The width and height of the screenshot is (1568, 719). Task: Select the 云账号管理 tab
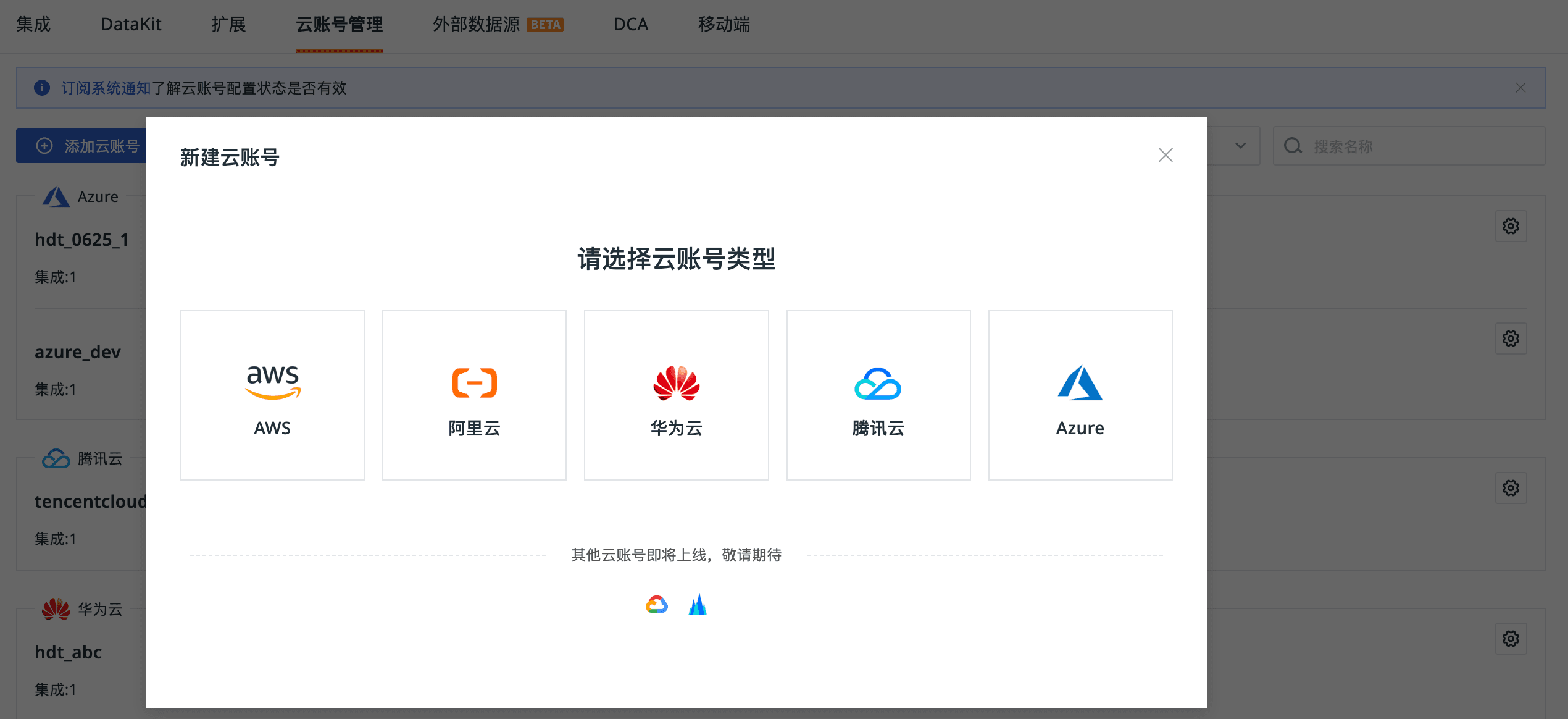pos(340,24)
